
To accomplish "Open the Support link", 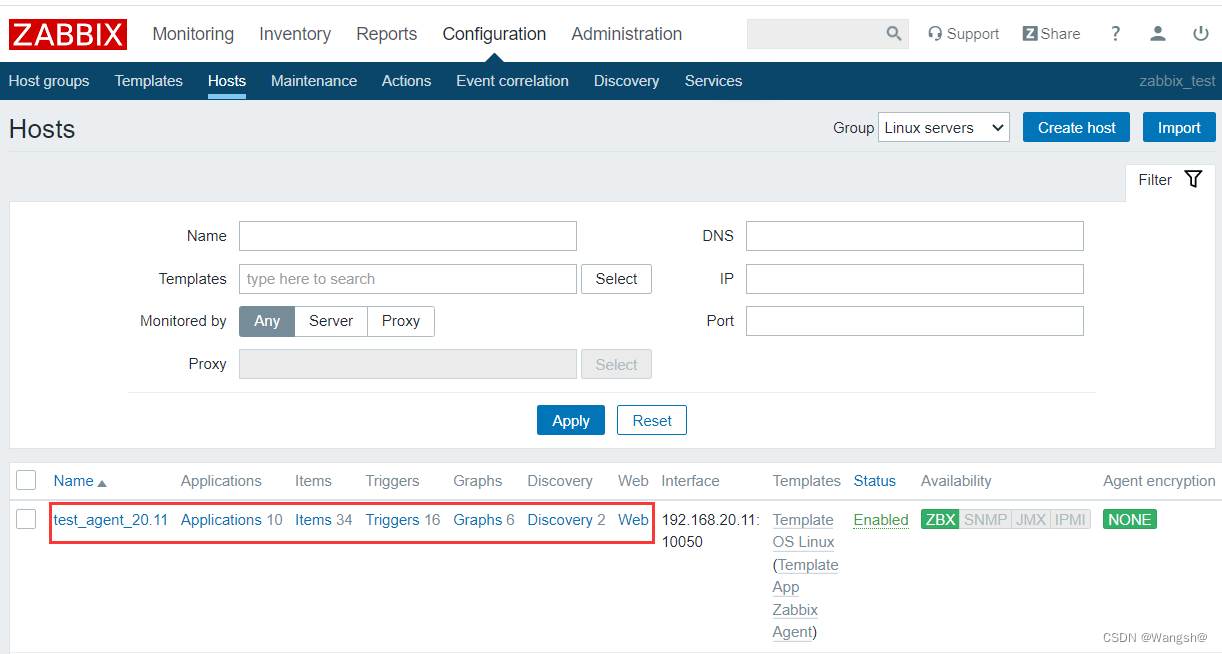I will [x=963, y=34].
